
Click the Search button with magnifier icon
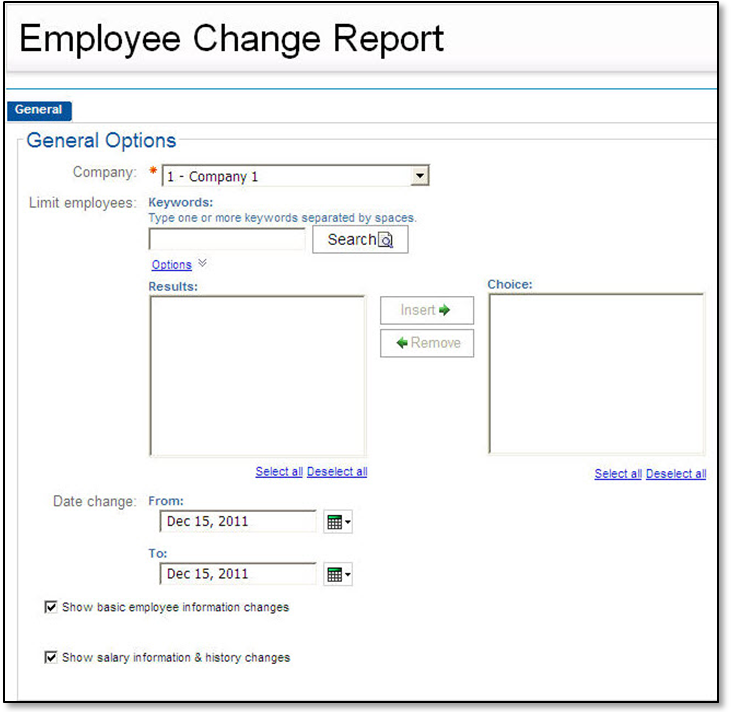(360, 240)
